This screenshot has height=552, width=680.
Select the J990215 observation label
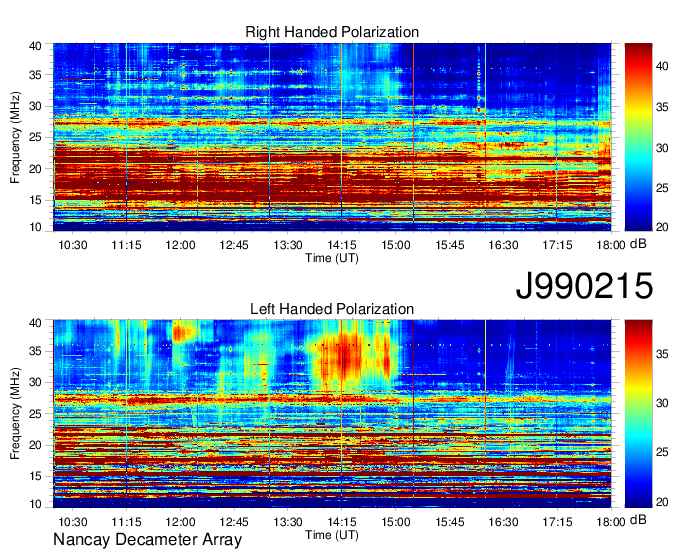(x=584, y=286)
